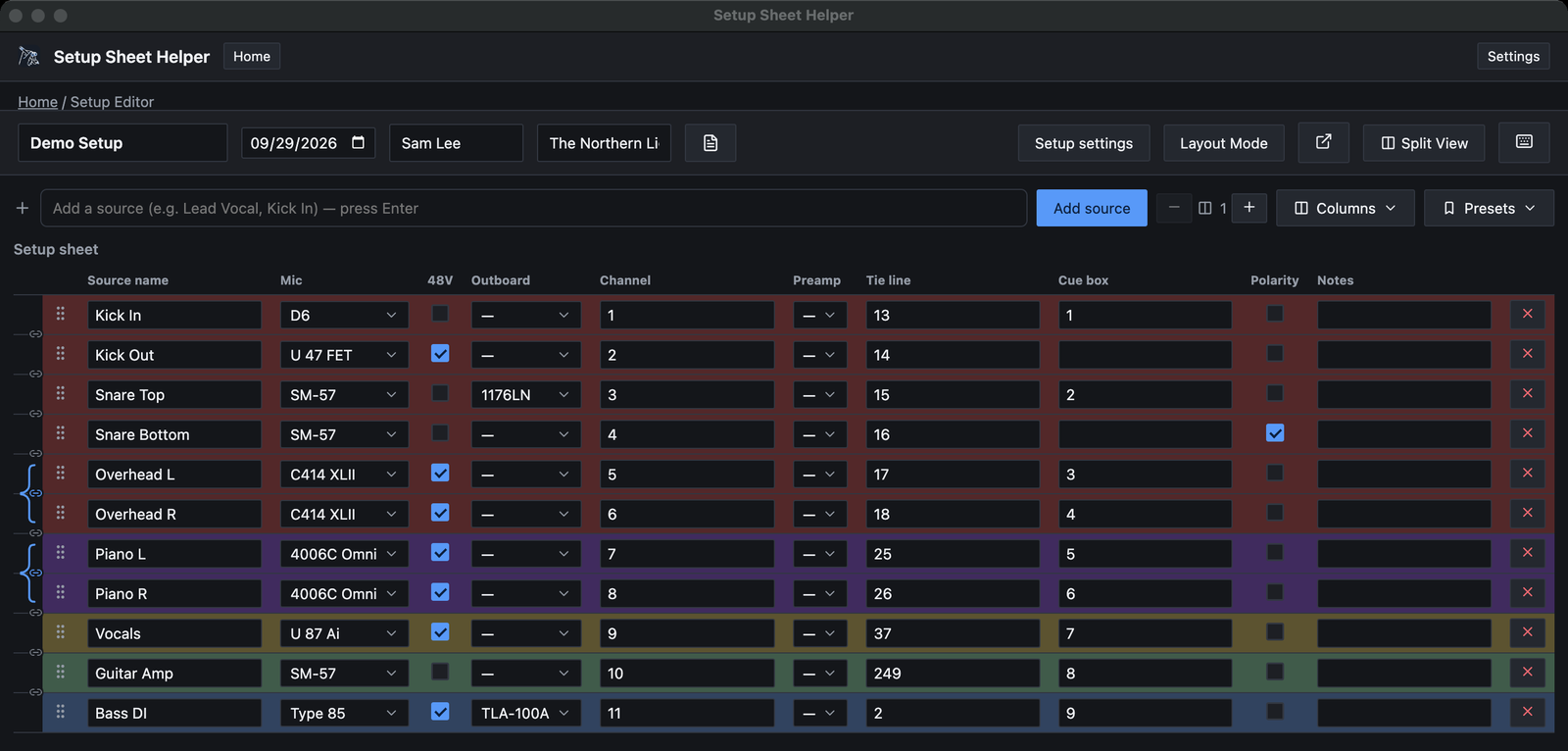Image resolution: width=1568 pixels, height=751 pixels.
Task: Delete the Guitar Amp row
Action: [1527, 672]
